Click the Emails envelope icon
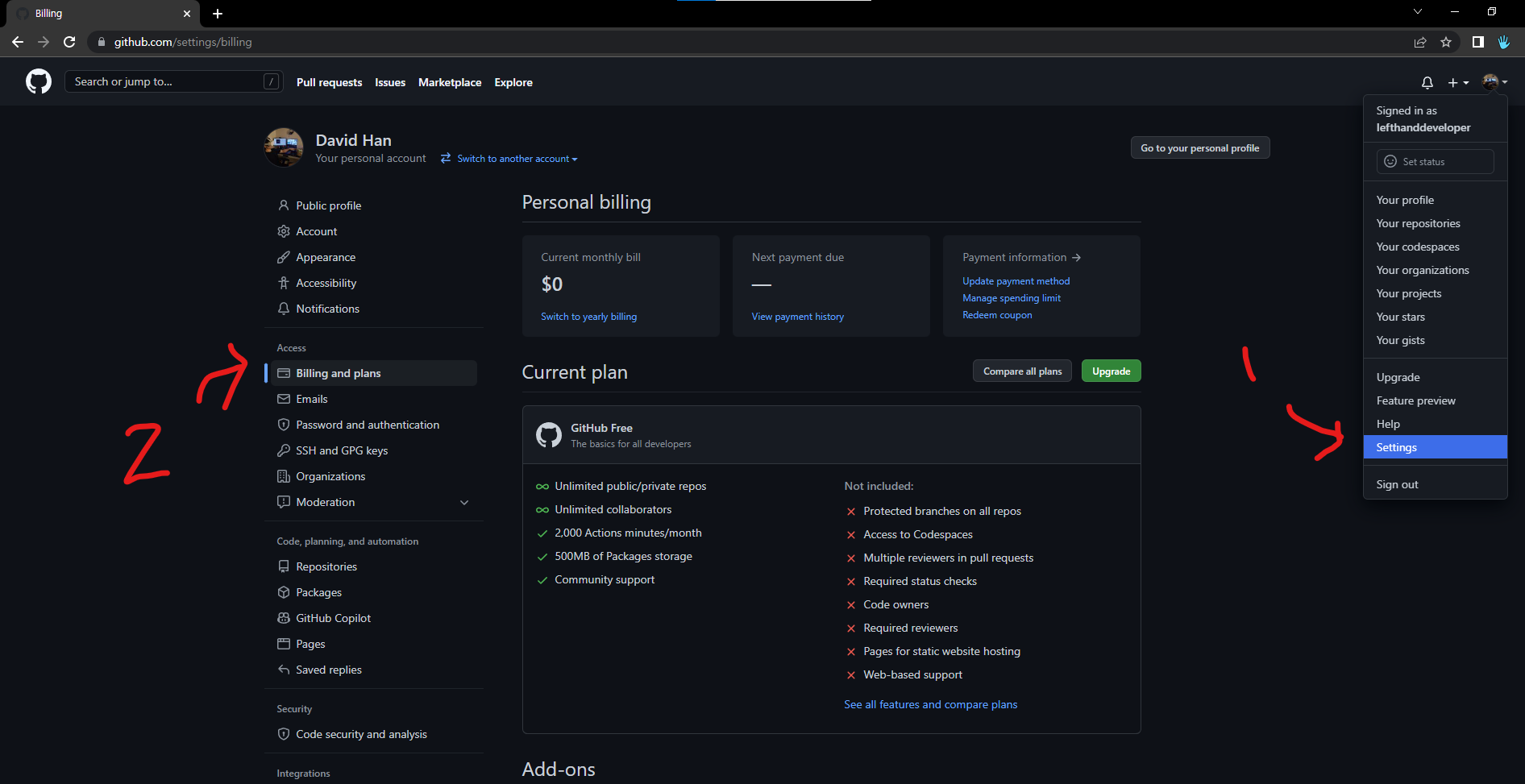The image size is (1525, 784). 284,399
